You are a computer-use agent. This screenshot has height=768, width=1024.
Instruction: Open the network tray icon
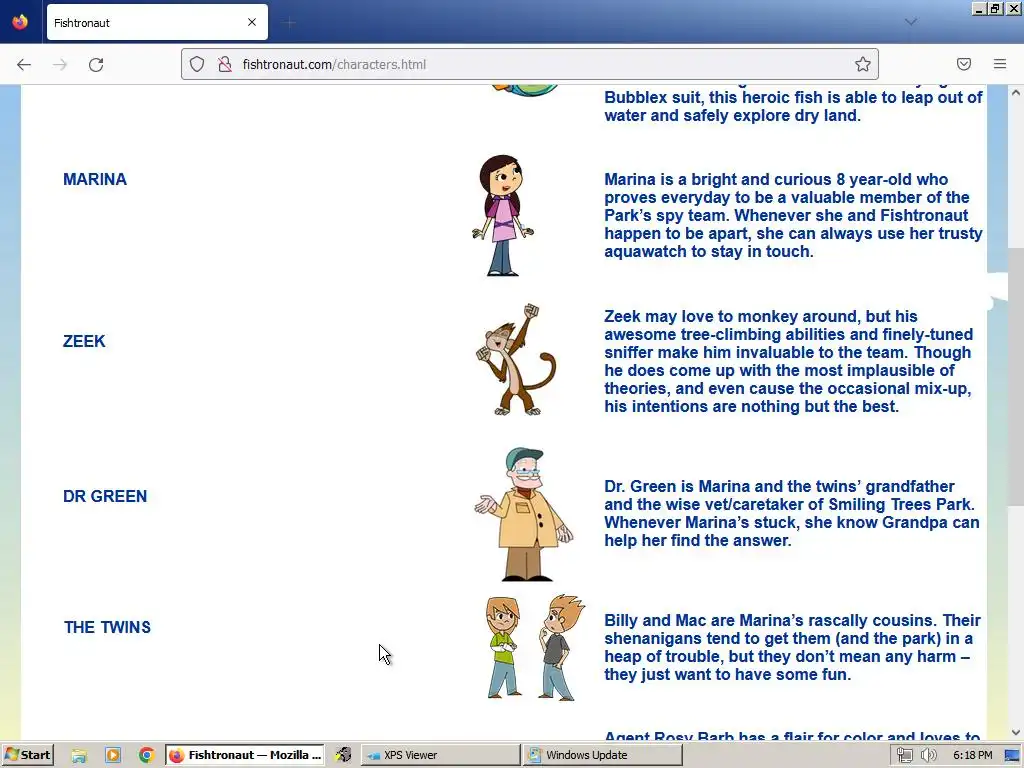click(x=904, y=755)
